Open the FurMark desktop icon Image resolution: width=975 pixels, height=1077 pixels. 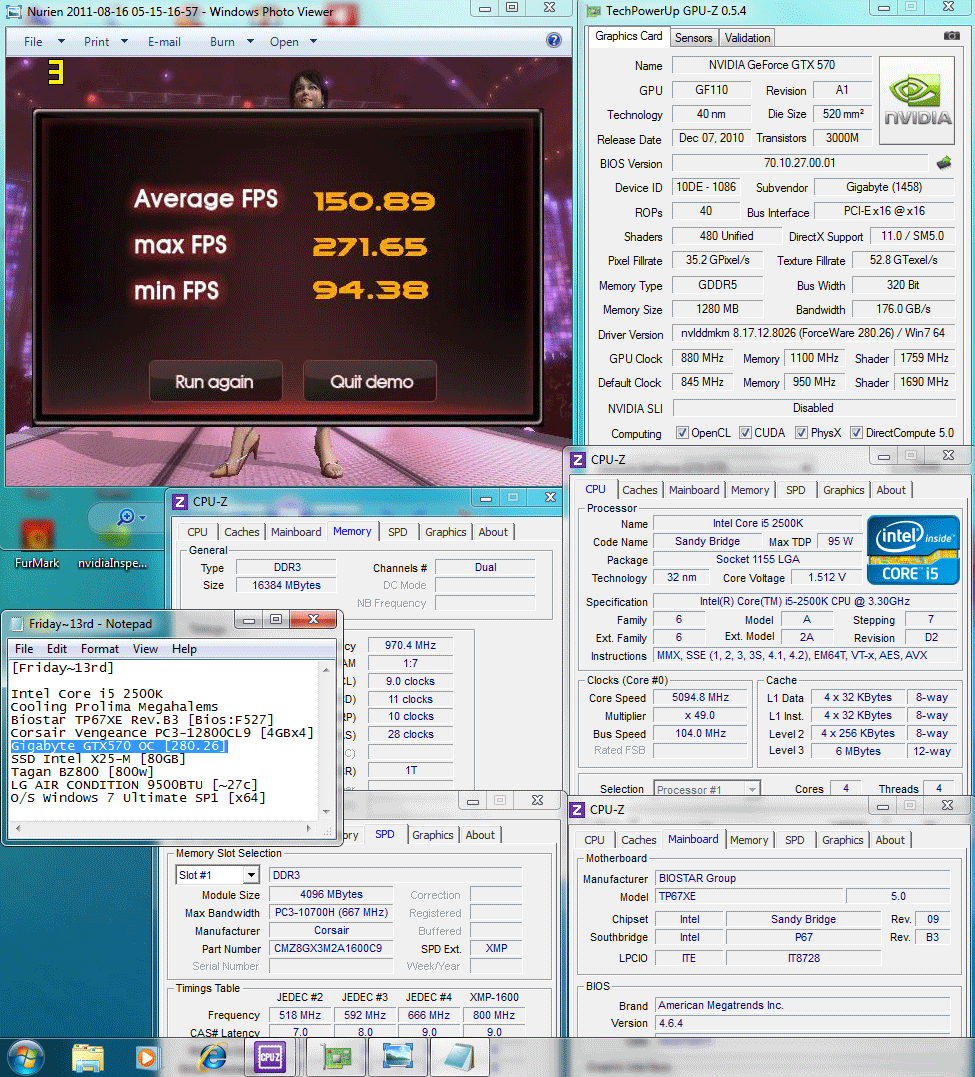(x=37, y=545)
